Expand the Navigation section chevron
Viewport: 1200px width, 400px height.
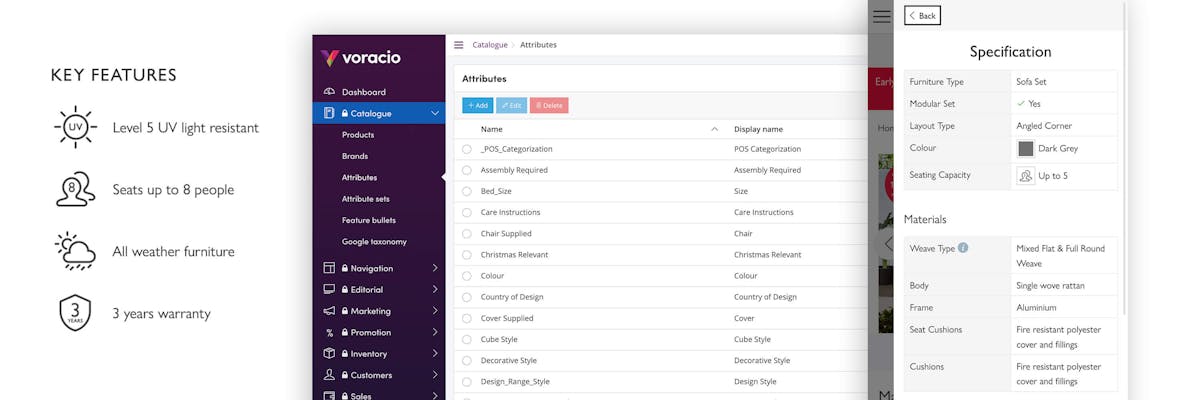435,268
